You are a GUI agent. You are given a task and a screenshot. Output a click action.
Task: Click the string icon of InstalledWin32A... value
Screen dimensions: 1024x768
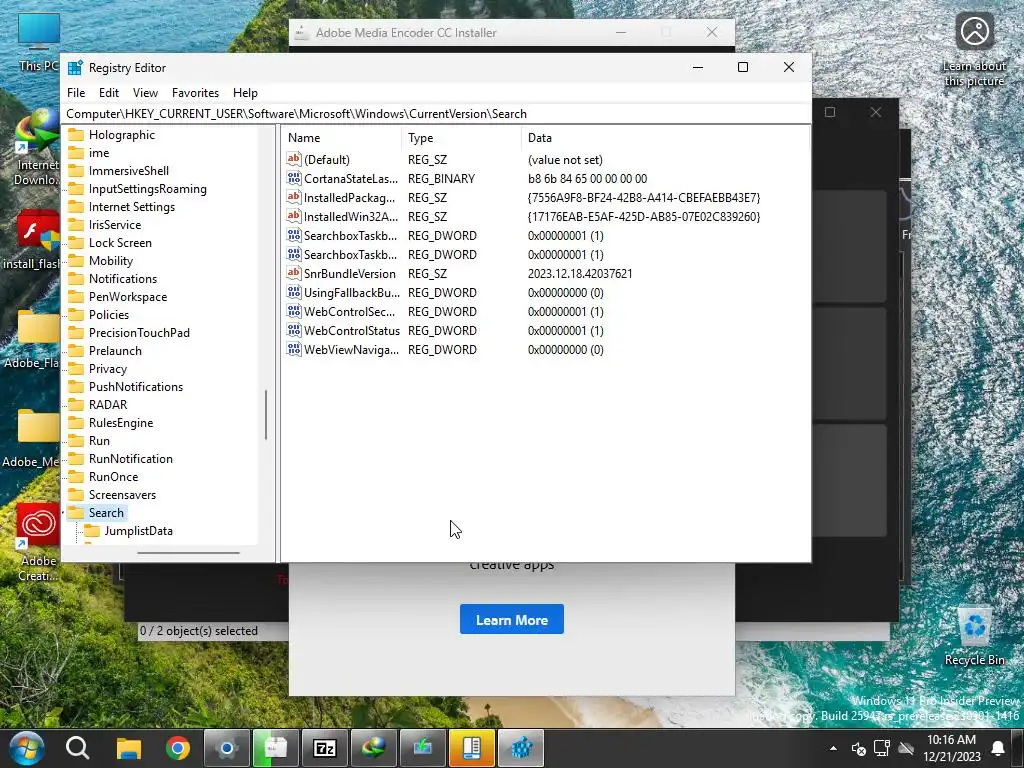[x=294, y=216]
